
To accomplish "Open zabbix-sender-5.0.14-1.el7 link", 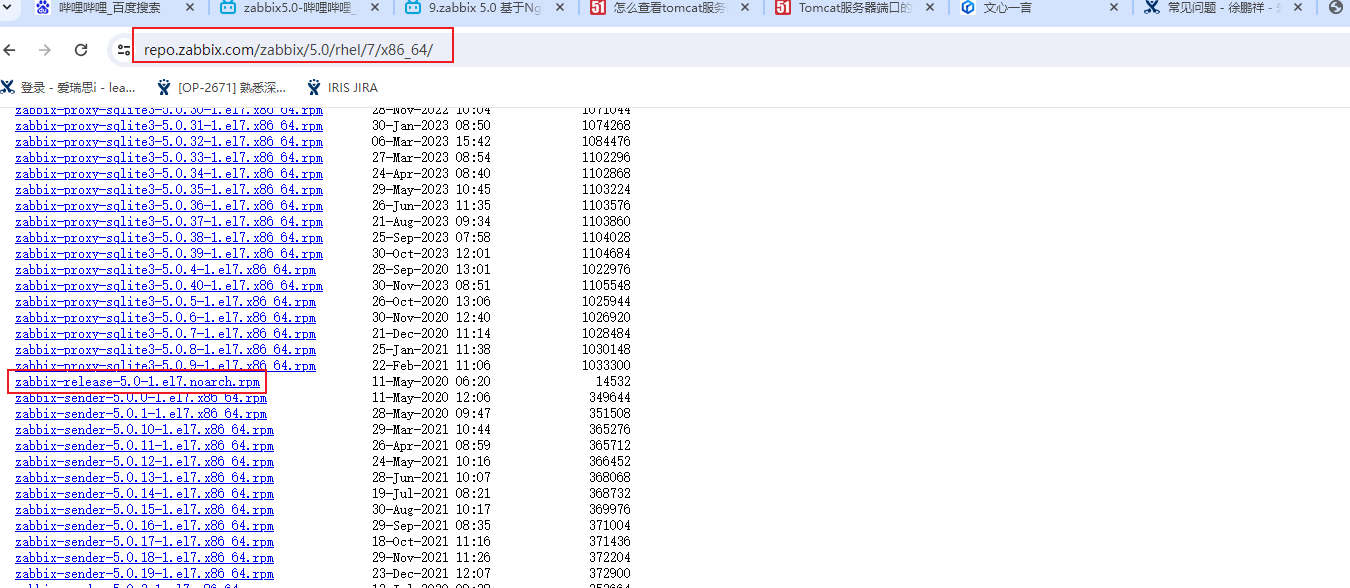I will (x=144, y=494).
